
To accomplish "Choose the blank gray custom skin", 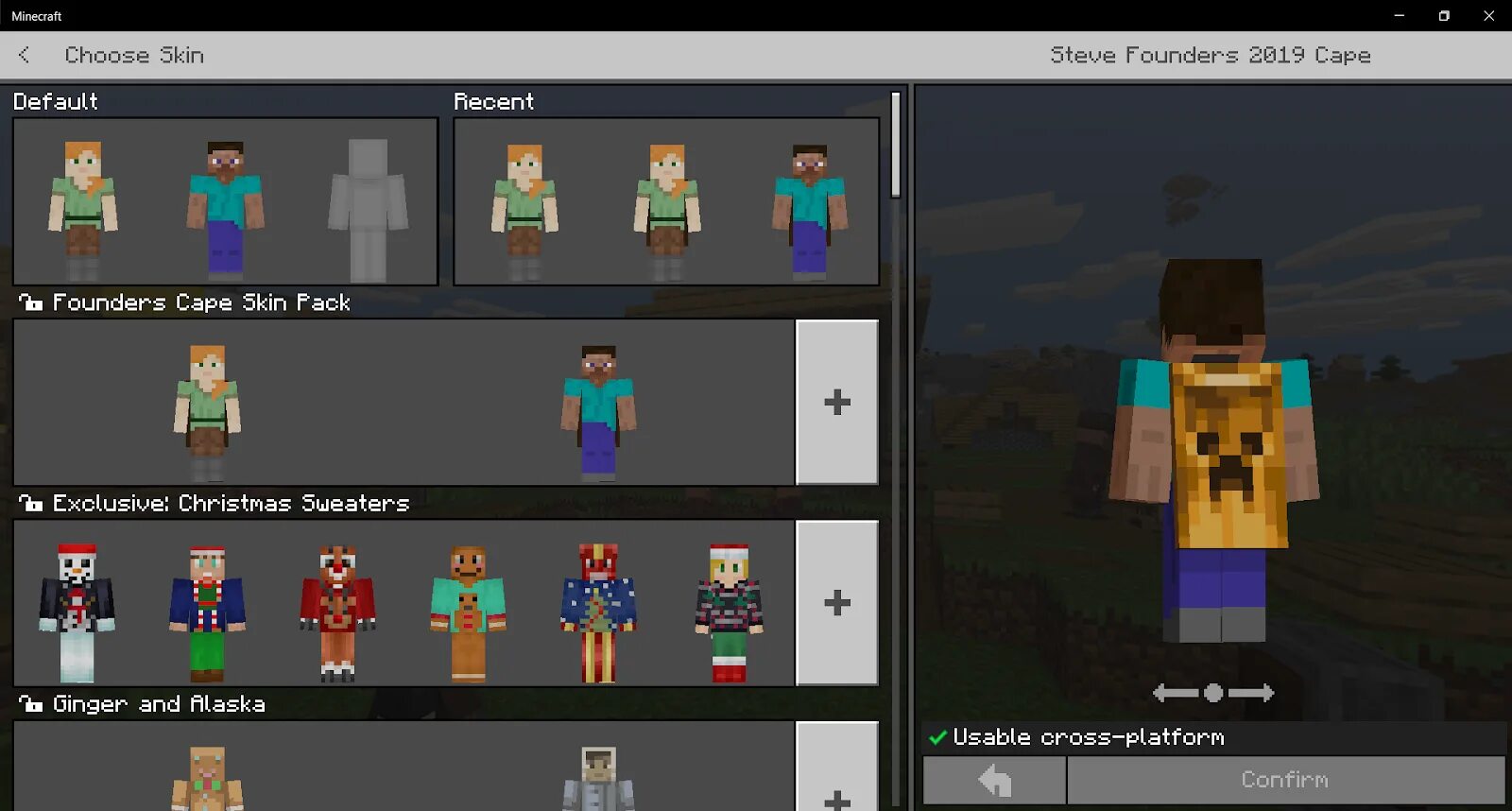I will [368, 210].
